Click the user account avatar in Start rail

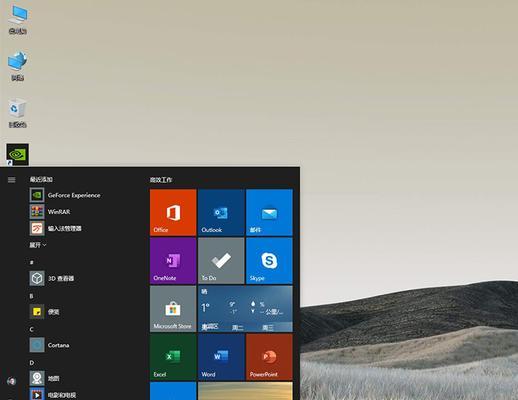[x=12, y=381]
